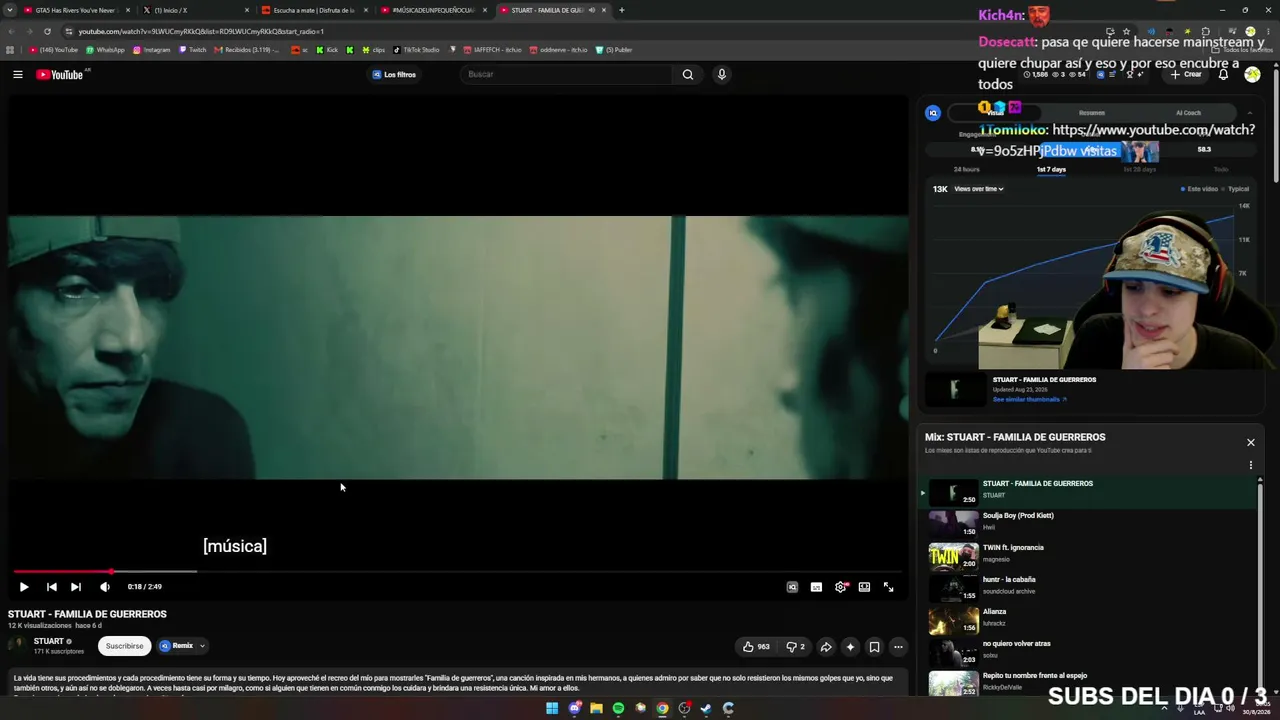Open Google Chrome from the taskbar
Screen dimensions: 1280x720
pyautogui.click(x=662, y=709)
